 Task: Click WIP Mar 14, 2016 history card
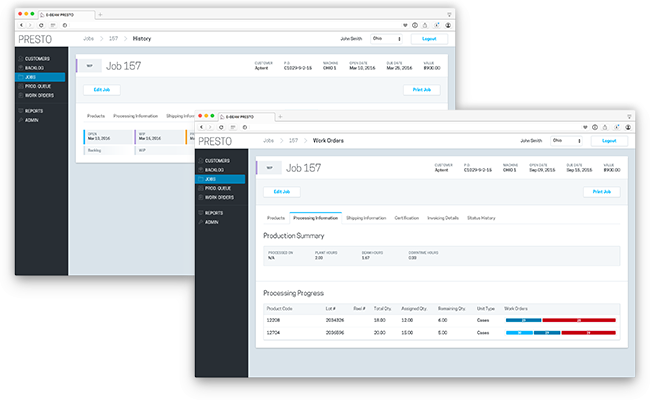(x=159, y=137)
